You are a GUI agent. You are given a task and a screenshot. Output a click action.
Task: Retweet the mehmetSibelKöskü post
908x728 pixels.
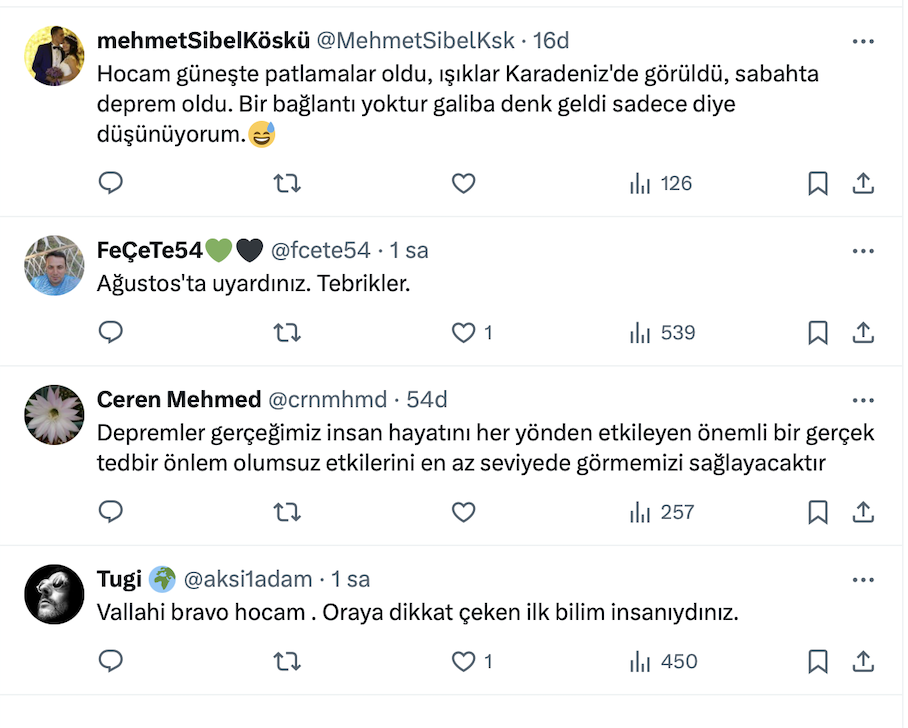pos(287,183)
